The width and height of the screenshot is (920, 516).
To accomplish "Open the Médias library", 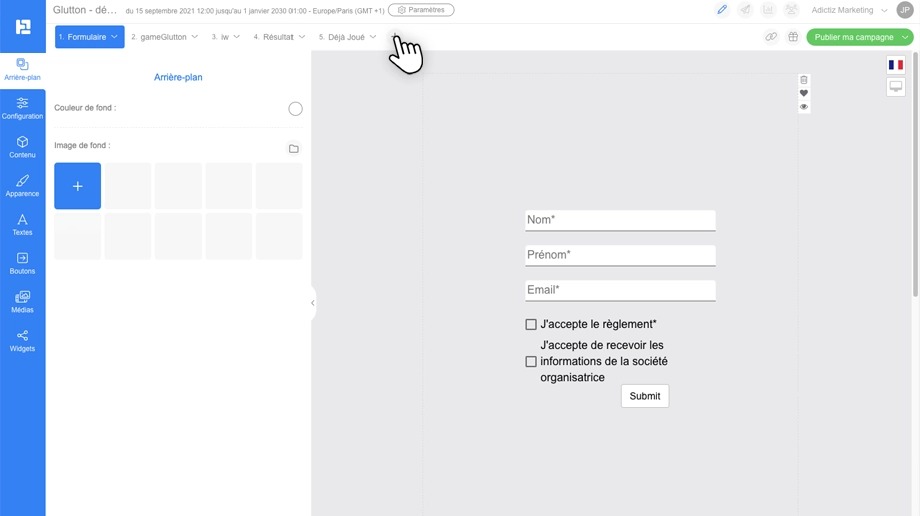I will click(x=22, y=302).
